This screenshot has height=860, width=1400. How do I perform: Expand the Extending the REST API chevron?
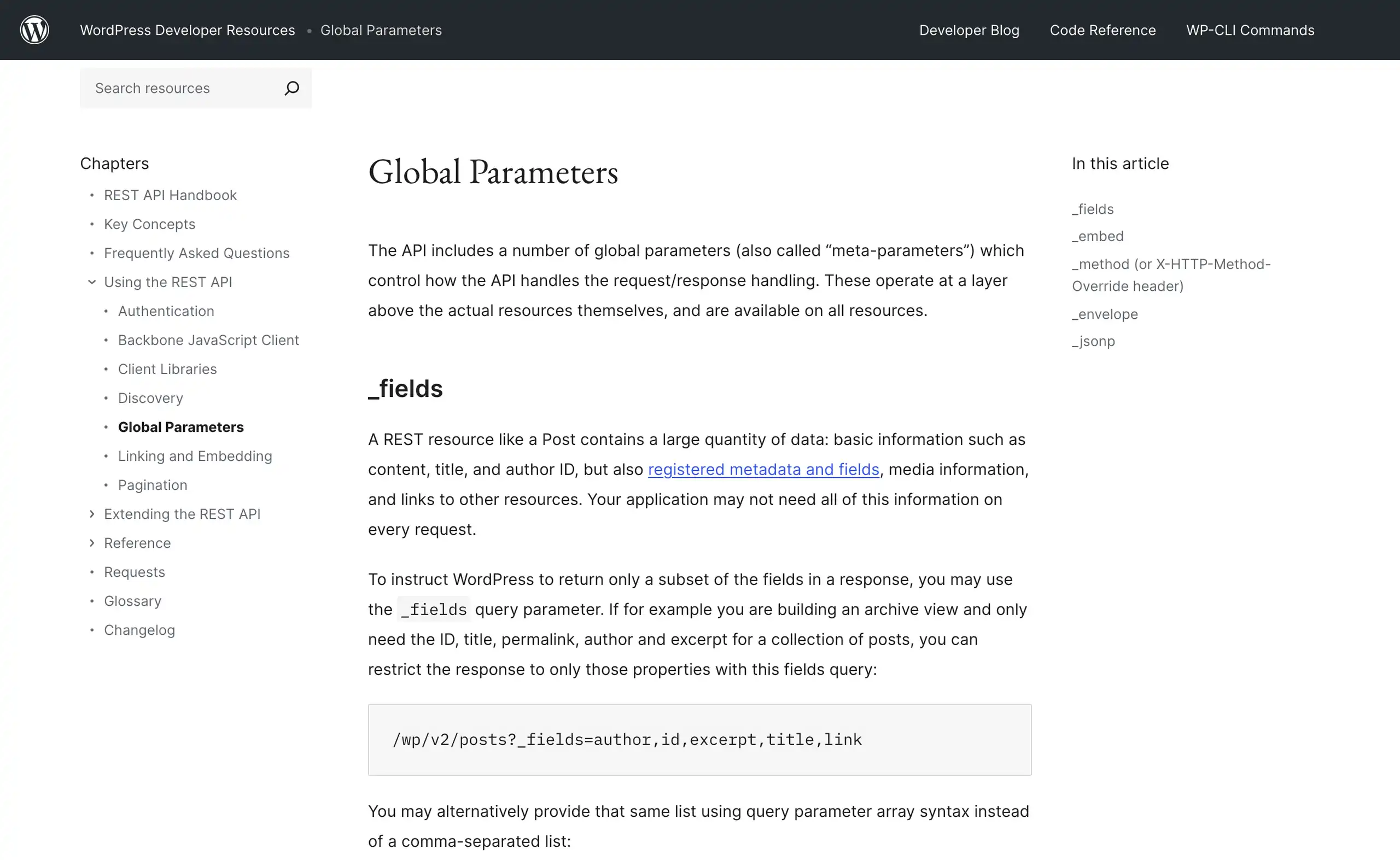(x=91, y=514)
